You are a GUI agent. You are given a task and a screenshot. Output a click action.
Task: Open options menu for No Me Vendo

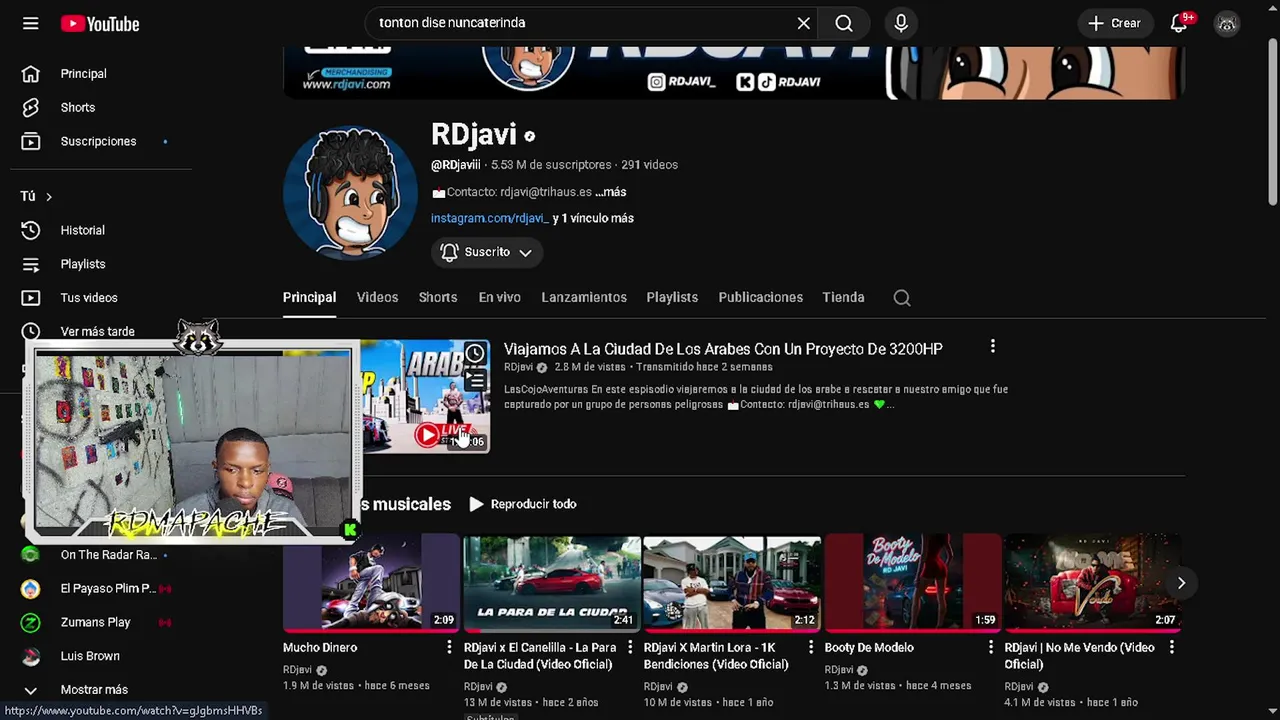tap(1171, 648)
